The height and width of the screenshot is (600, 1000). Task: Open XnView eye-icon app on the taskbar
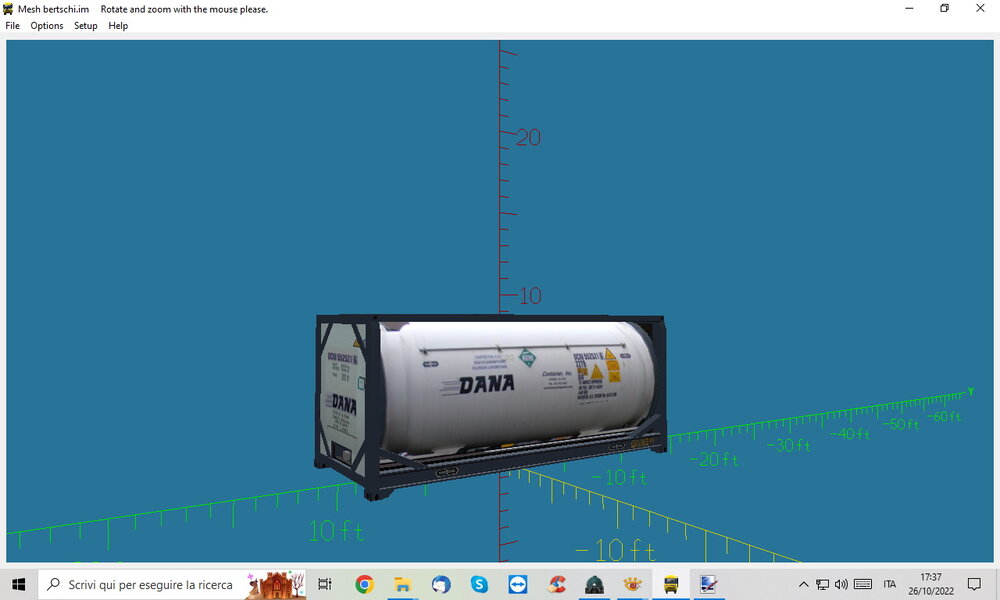(632, 584)
